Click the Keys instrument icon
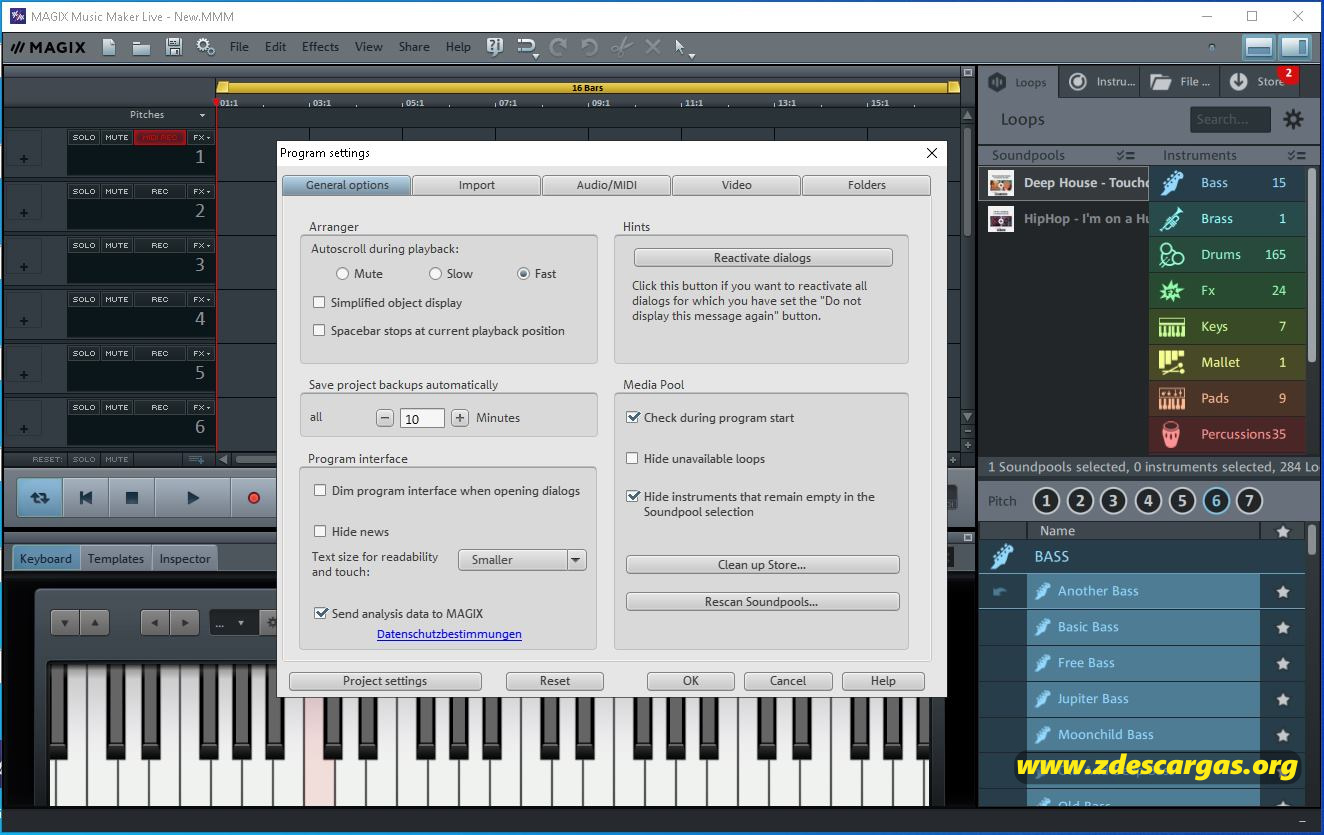Screen dimensions: 1324x835 click(x=1172, y=327)
